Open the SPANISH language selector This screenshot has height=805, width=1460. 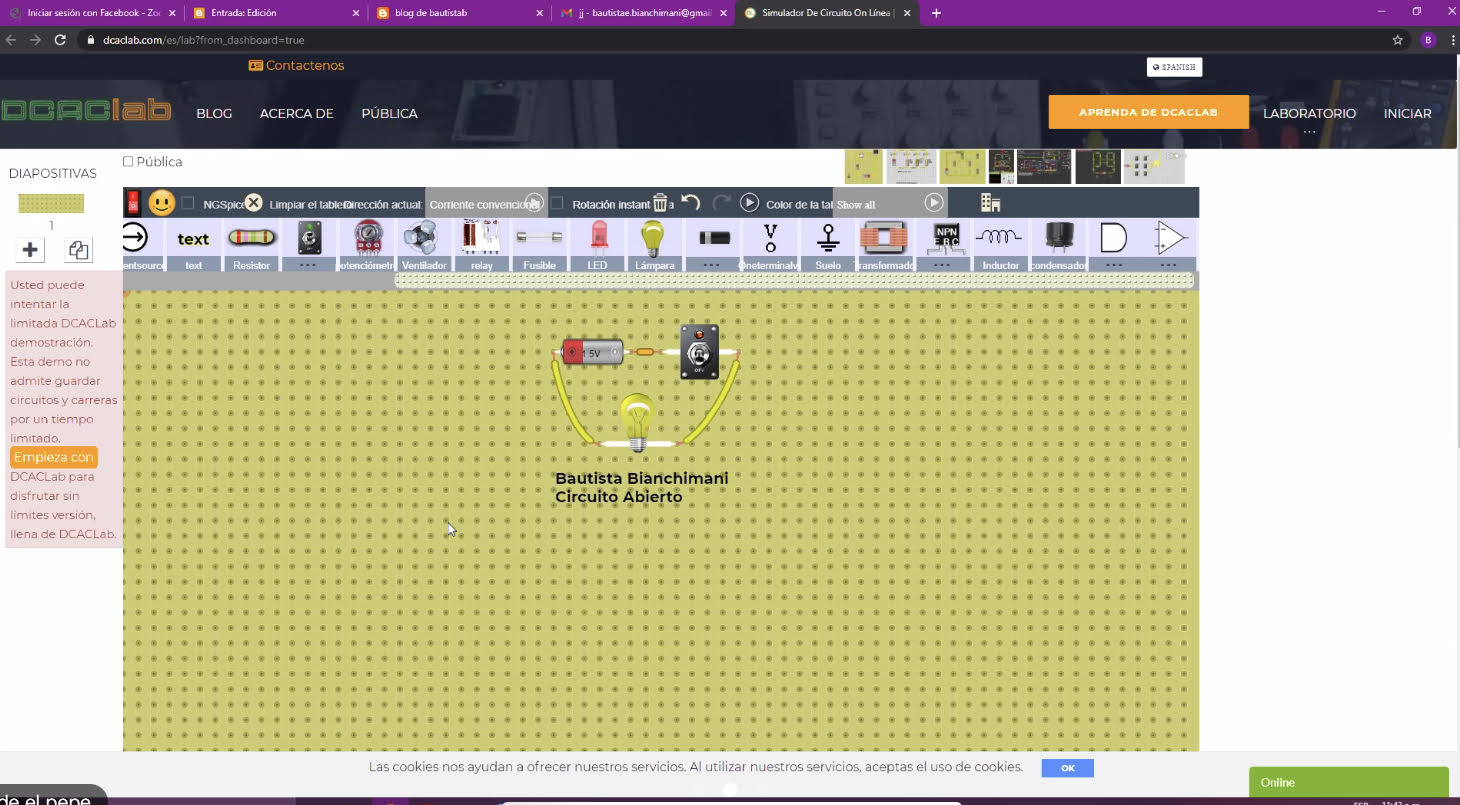pos(1174,67)
